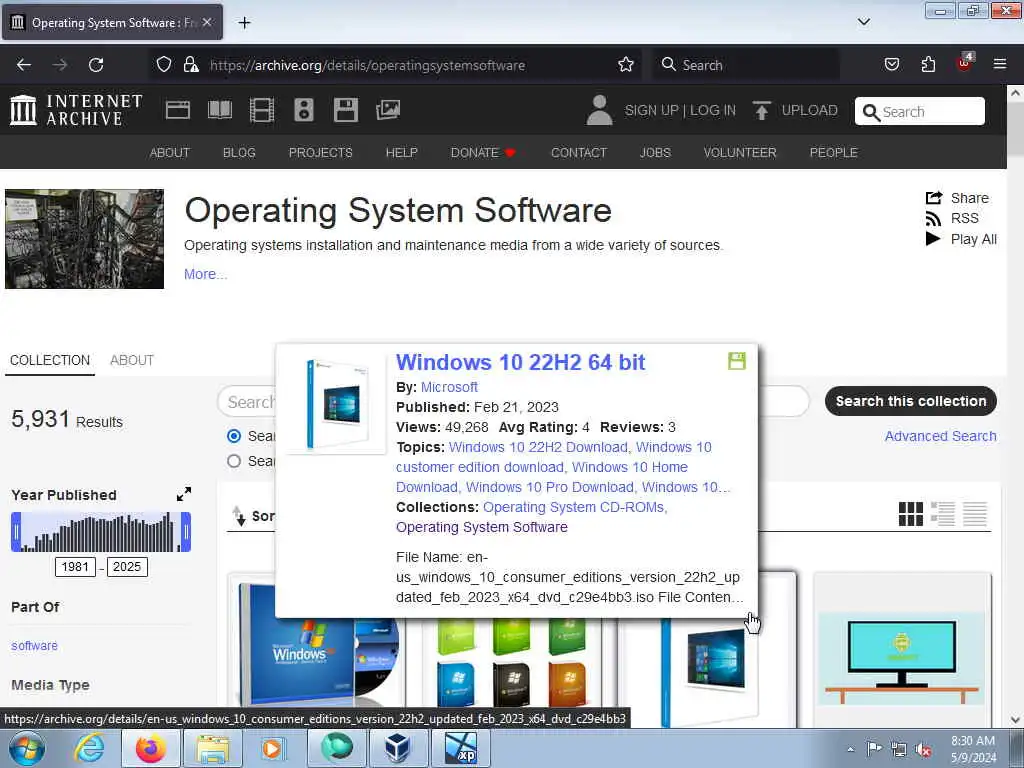The image size is (1024, 768).
Task: Open the PEOPLE nav item
Action: click(833, 152)
